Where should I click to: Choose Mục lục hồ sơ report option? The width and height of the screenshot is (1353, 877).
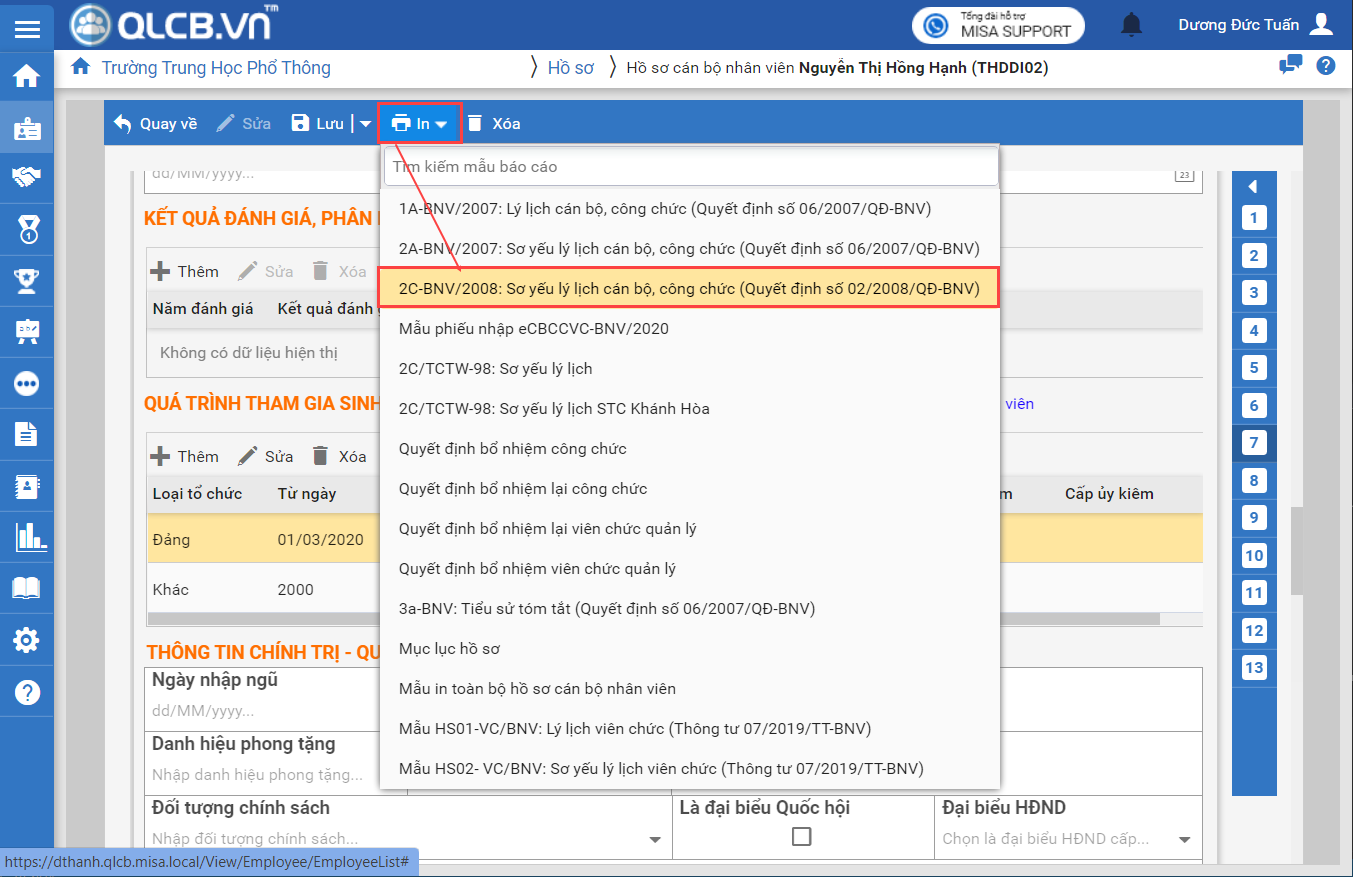point(449,649)
